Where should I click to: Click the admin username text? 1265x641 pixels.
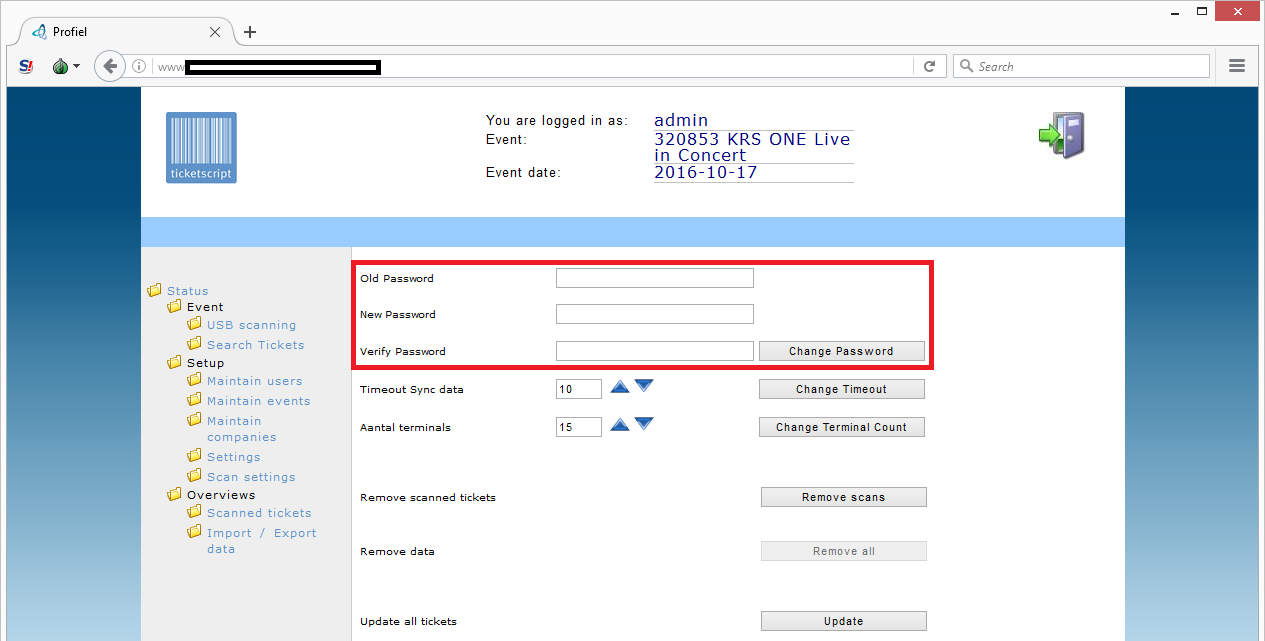(681, 121)
